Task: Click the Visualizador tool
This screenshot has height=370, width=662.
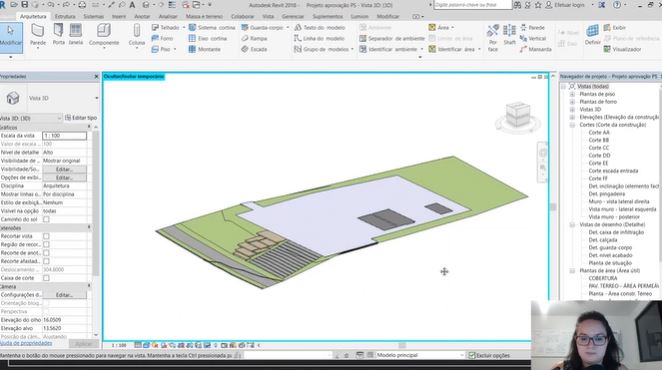Action: pos(622,49)
